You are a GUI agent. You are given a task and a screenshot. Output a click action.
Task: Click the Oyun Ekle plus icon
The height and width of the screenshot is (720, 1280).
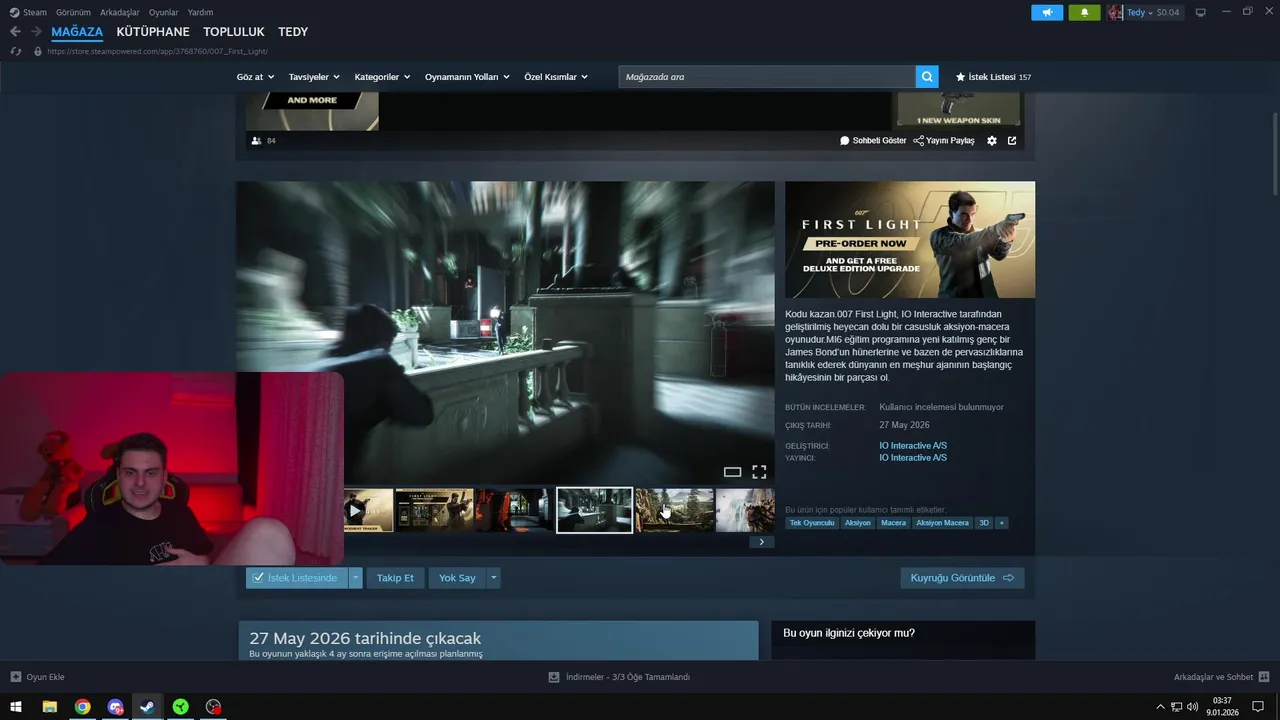click(x=15, y=677)
